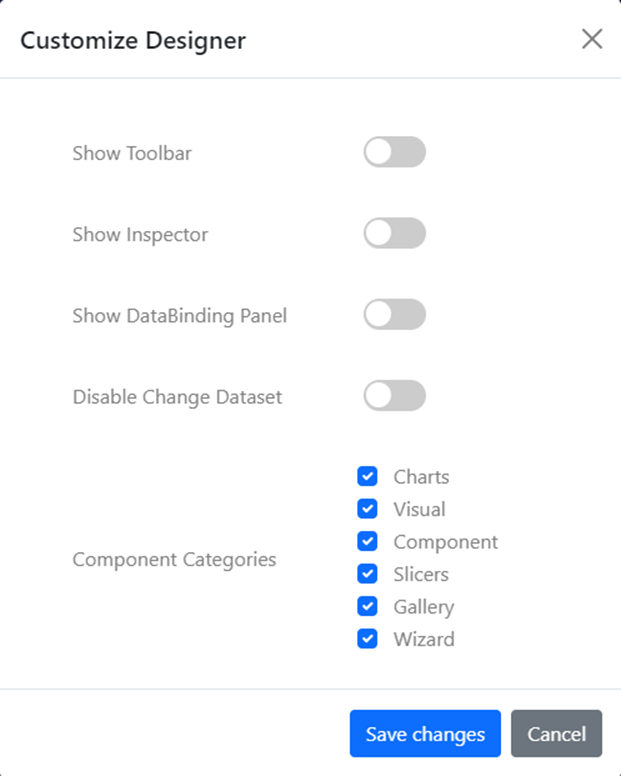The width and height of the screenshot is (621, 776).
Task: Click the Slicers label text
Action: point(421,575)
